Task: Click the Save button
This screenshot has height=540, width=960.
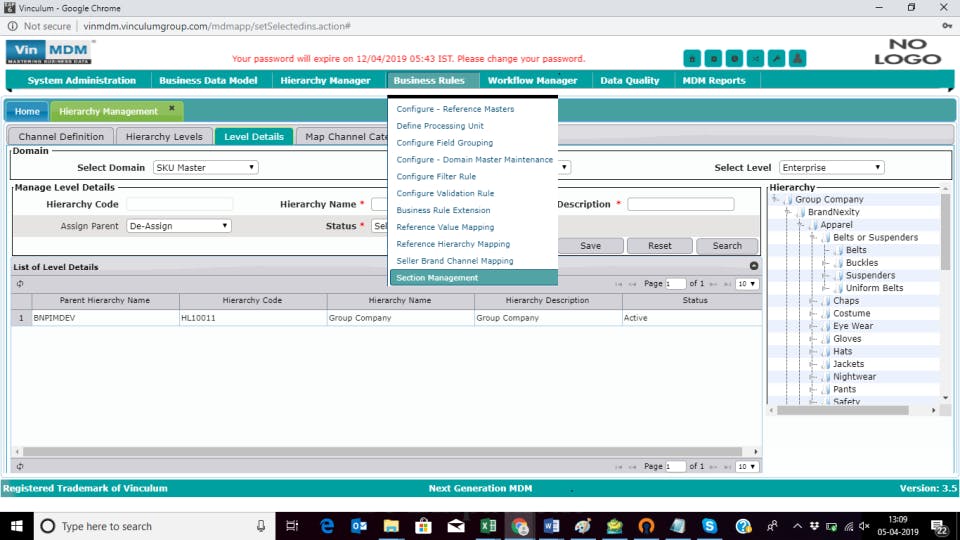Action: [590, 246]
